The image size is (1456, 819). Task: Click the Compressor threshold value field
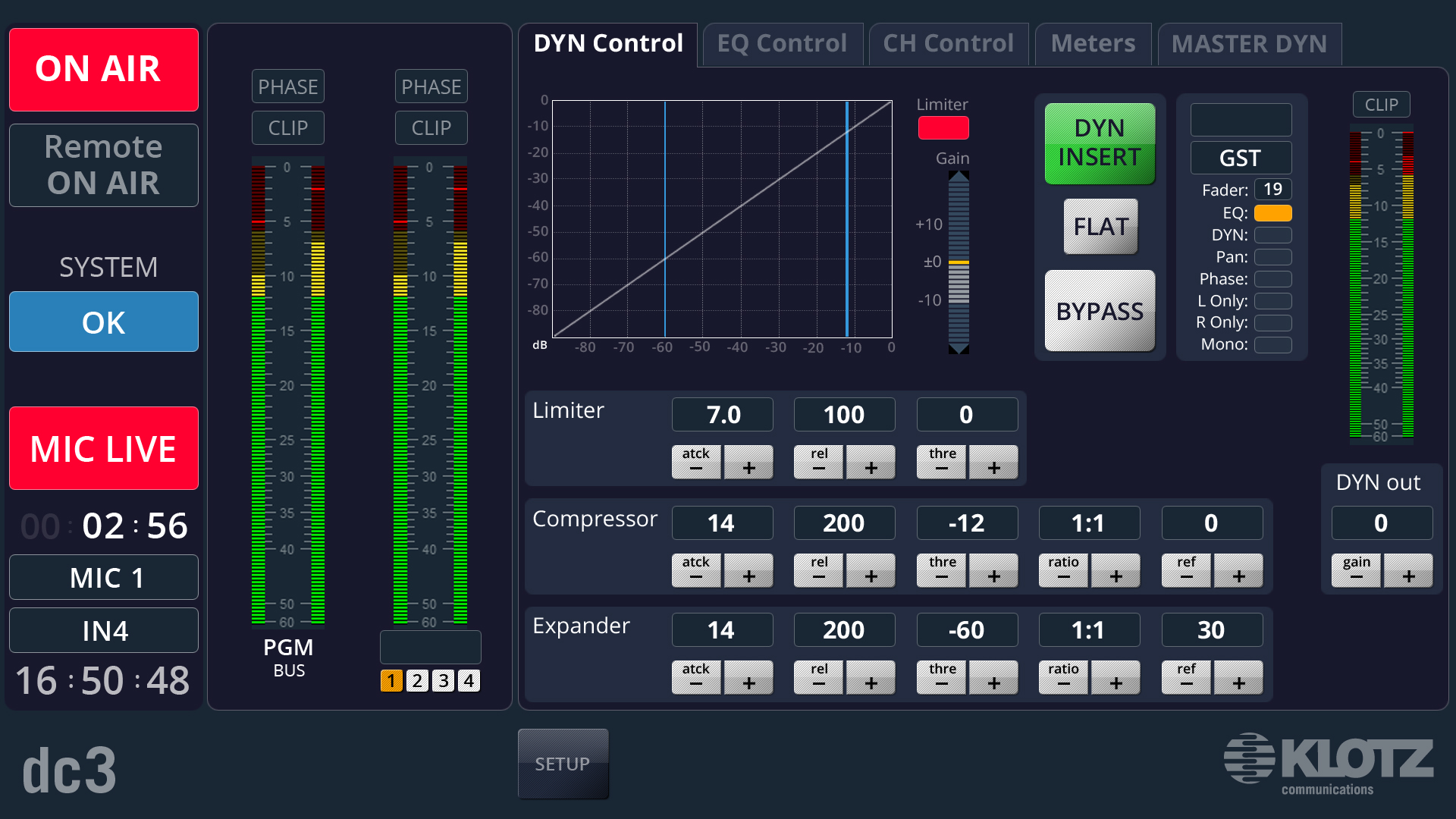tap(966, 523)
